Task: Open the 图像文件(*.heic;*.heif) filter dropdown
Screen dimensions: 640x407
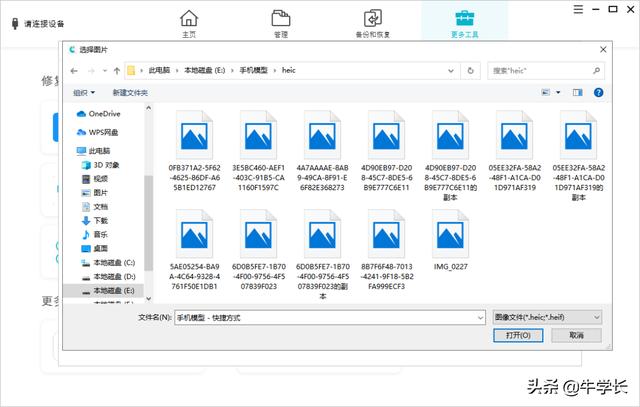Action: pos(547,317)
